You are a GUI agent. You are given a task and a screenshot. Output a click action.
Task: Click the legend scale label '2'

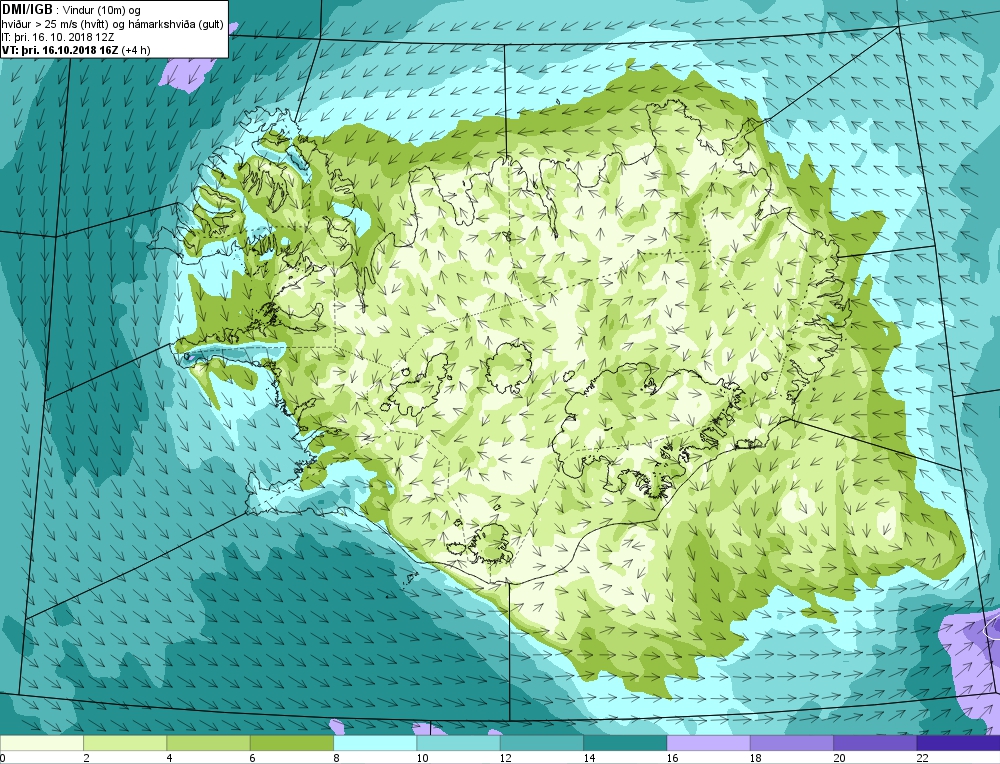86,758
